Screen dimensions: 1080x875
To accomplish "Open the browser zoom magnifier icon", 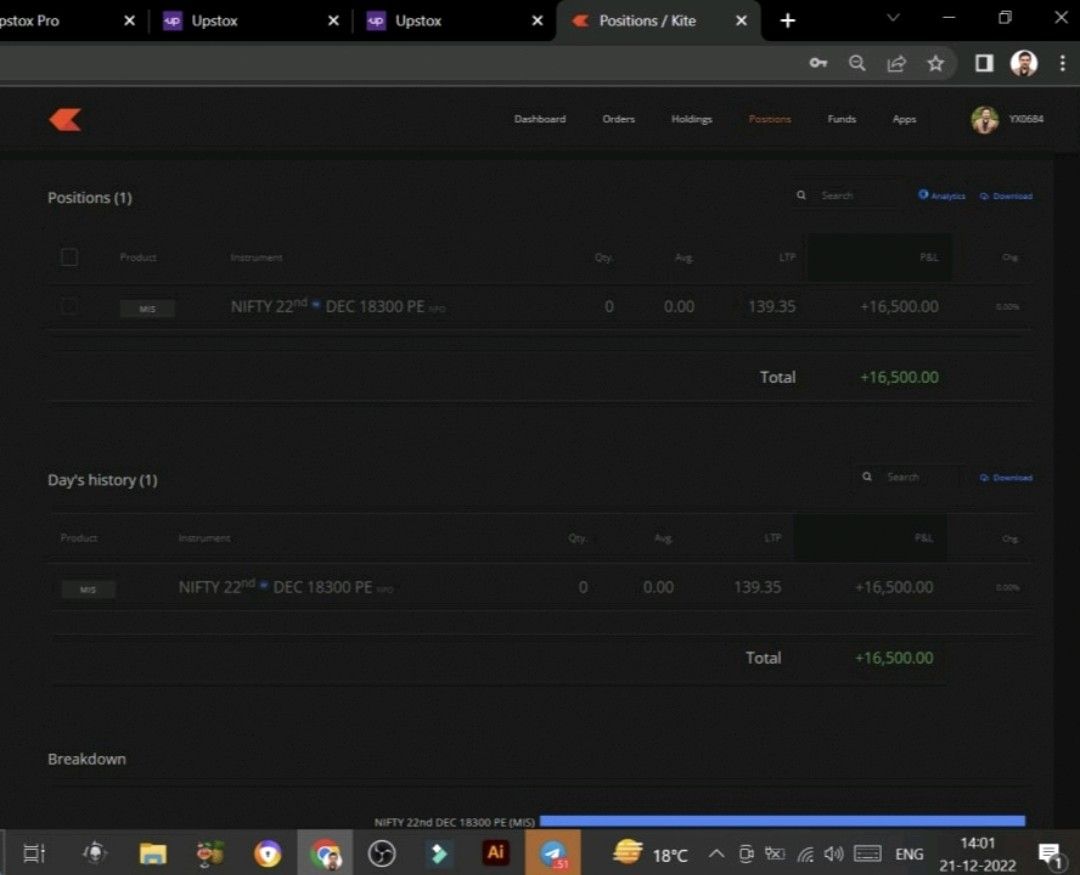I will (x=857, y=64).
